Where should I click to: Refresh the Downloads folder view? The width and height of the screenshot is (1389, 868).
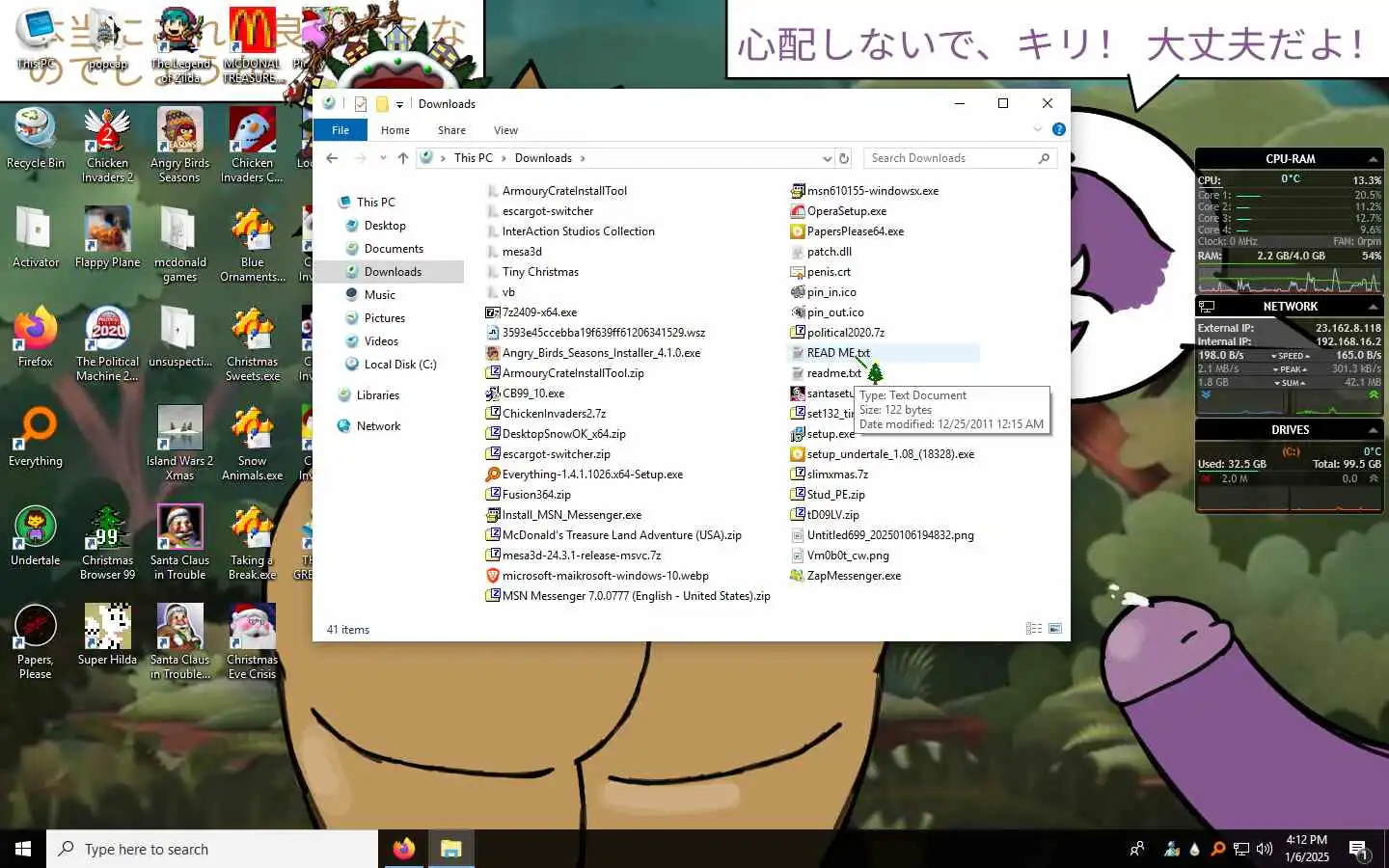844,158
